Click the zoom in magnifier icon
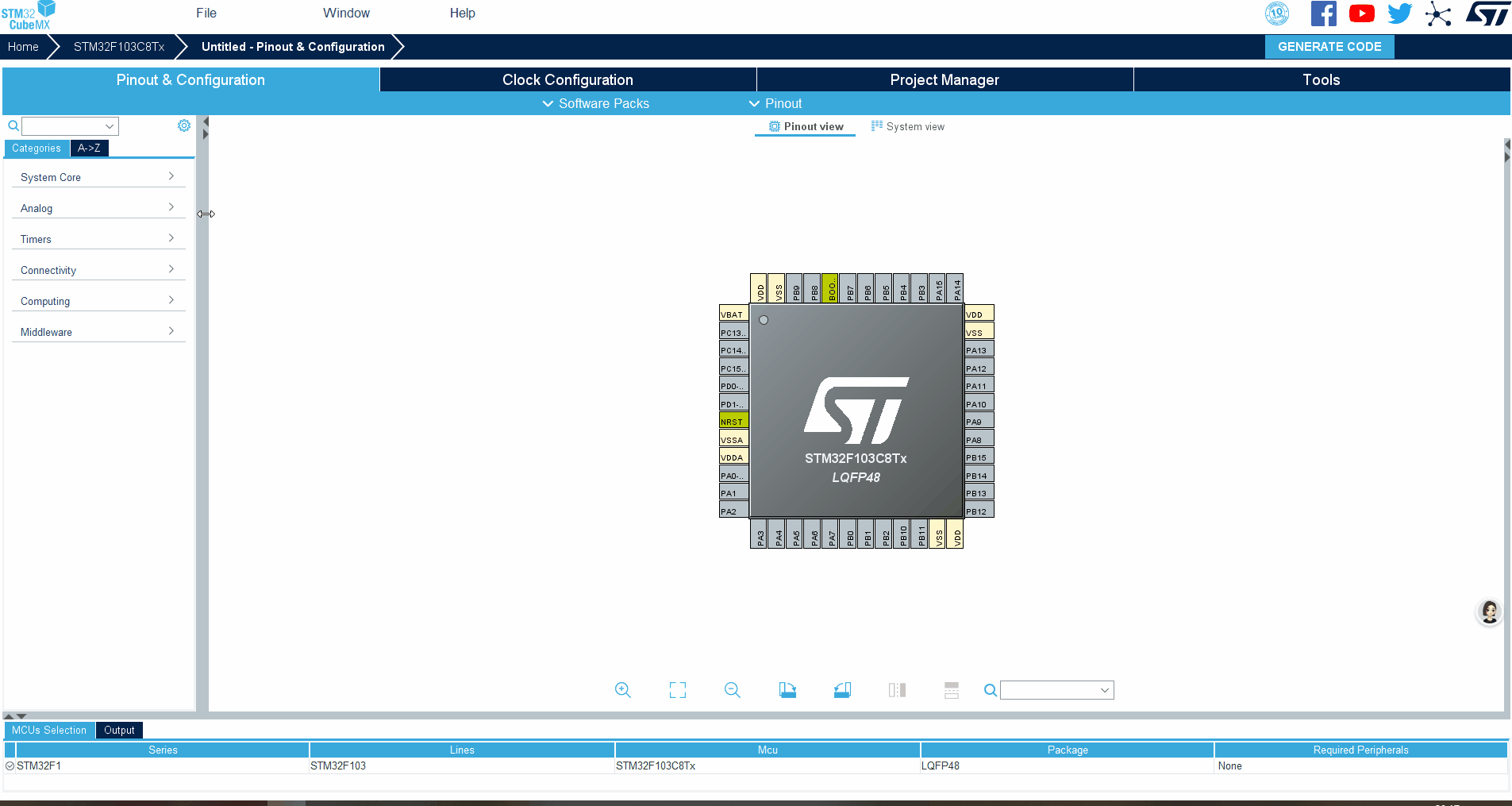 [623, 690]
